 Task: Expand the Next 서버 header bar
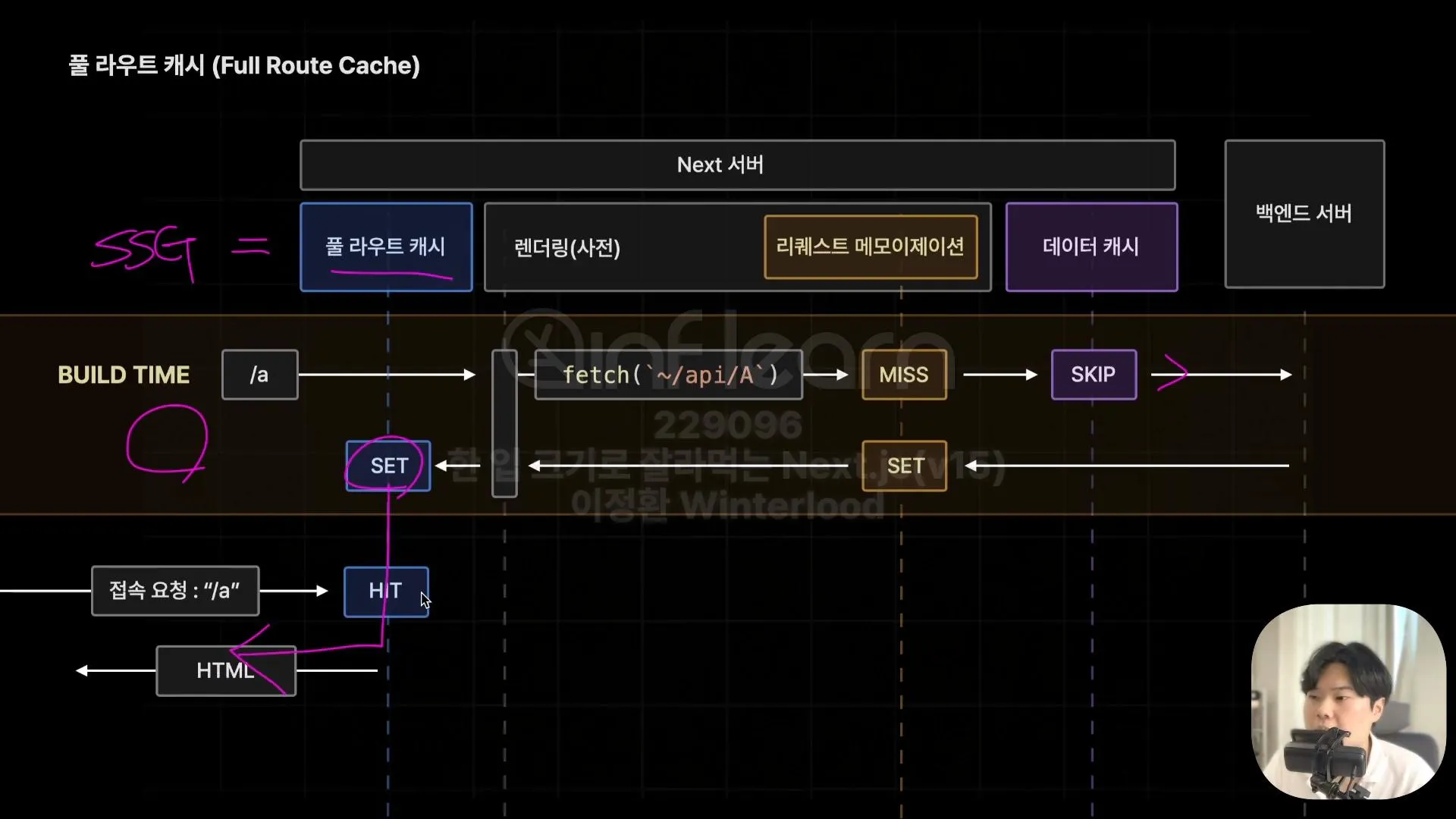pyautogui.click(x=720, y=165)
